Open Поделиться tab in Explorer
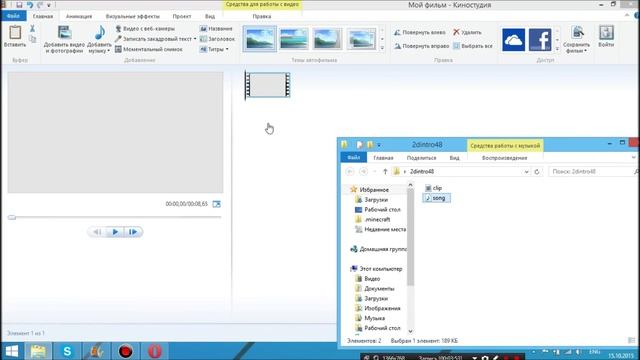 tap(422, 158)
